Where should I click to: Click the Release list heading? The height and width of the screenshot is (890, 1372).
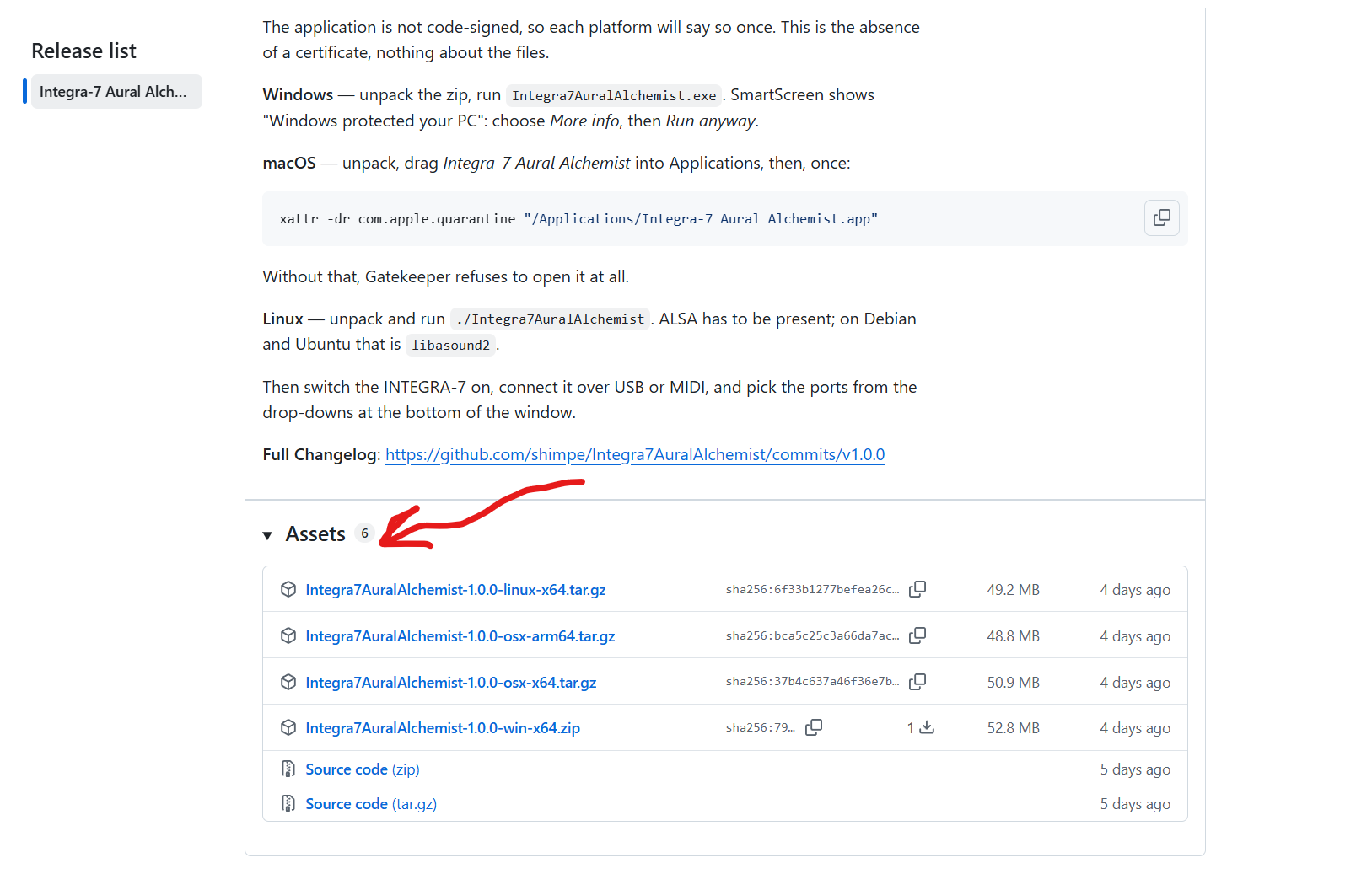[83, 51]
